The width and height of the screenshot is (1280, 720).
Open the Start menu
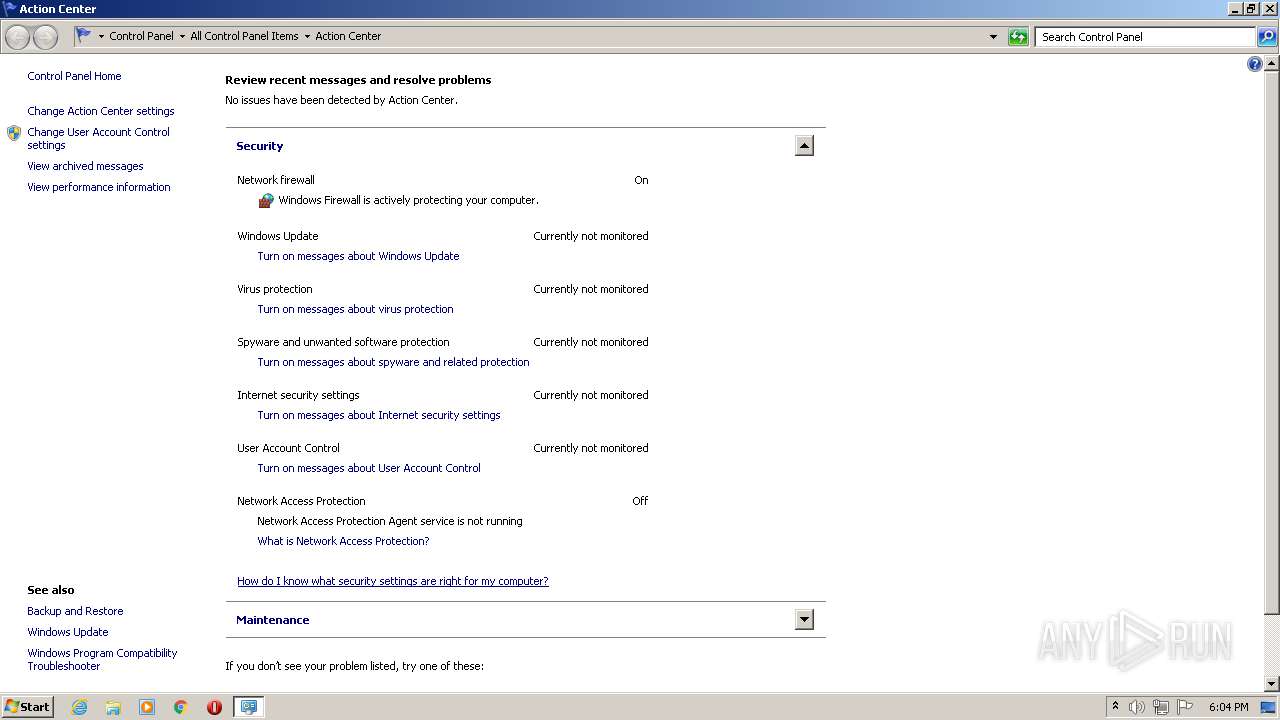28,707
